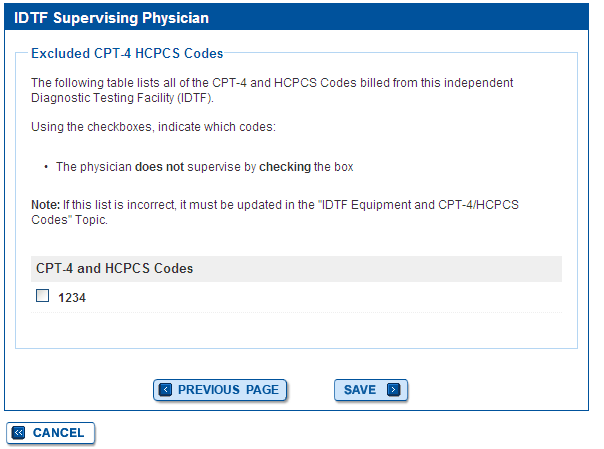Click the bullet point before 'The physician'
Screen dimensions: 604x449
47,167
